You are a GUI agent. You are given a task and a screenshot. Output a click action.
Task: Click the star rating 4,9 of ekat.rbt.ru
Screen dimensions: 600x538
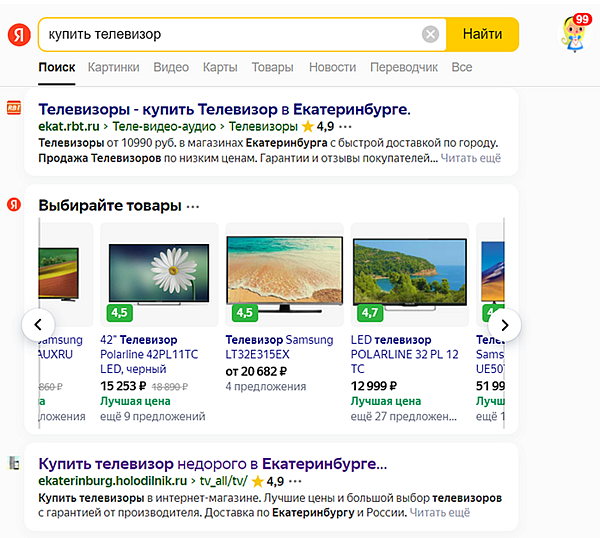coord(318,126)
